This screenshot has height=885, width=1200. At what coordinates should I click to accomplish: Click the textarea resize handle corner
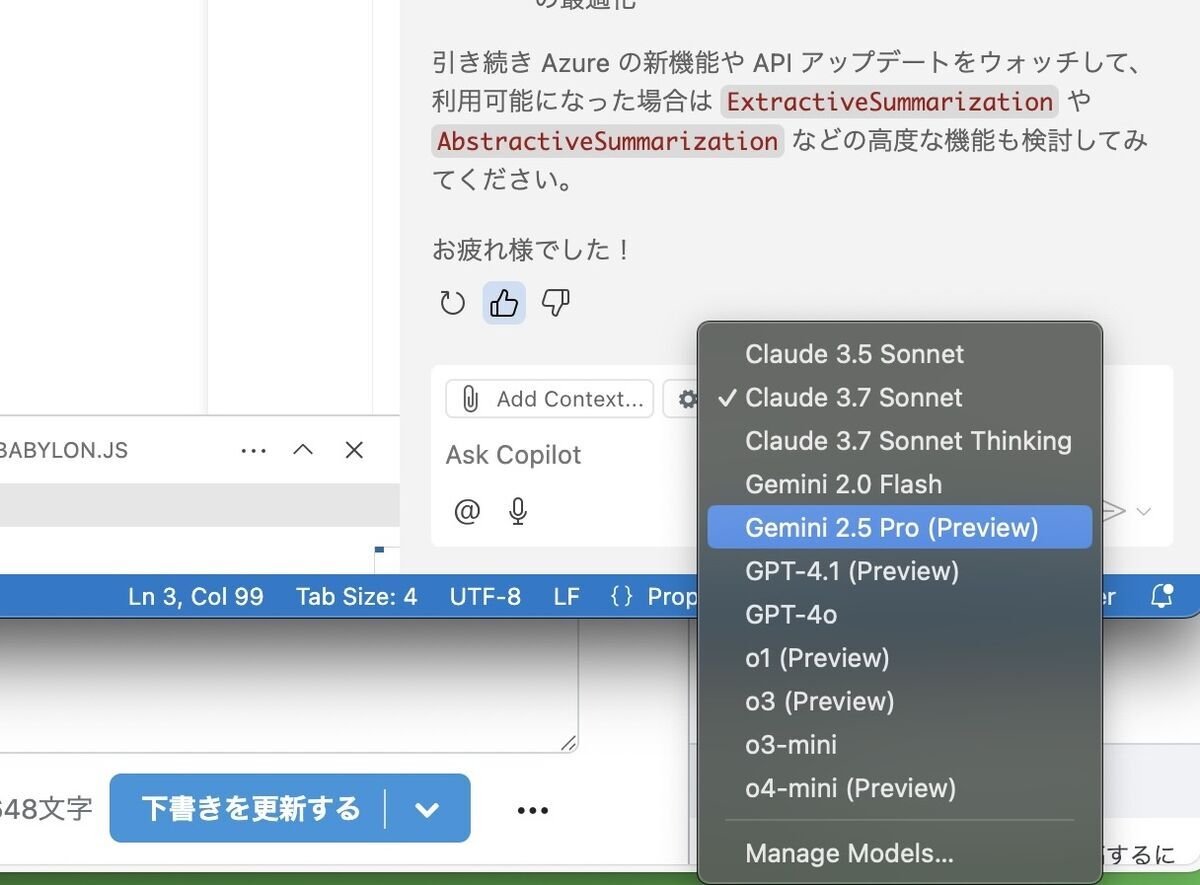(x=568, y=742)
